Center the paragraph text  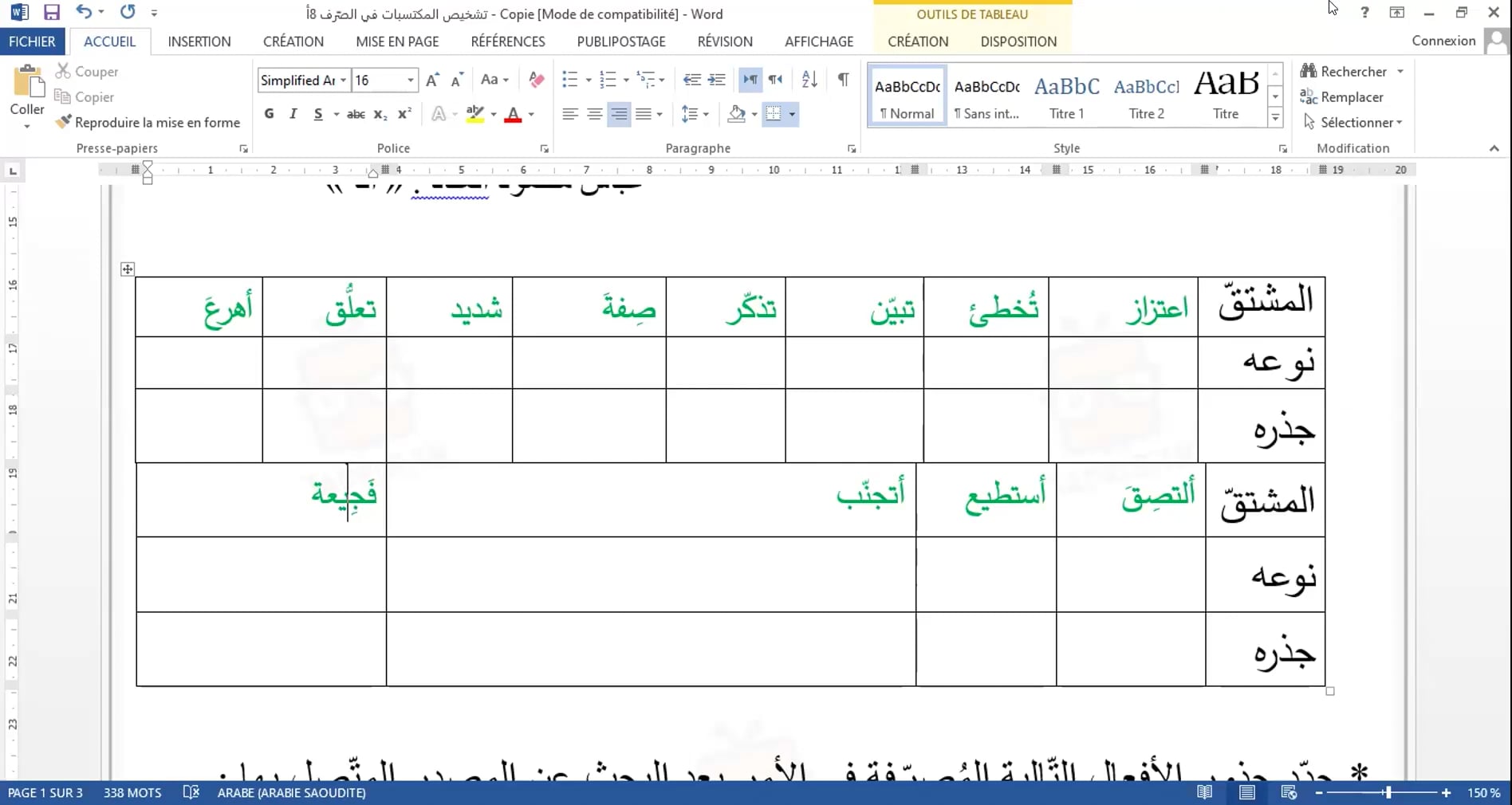pos(594,114)
